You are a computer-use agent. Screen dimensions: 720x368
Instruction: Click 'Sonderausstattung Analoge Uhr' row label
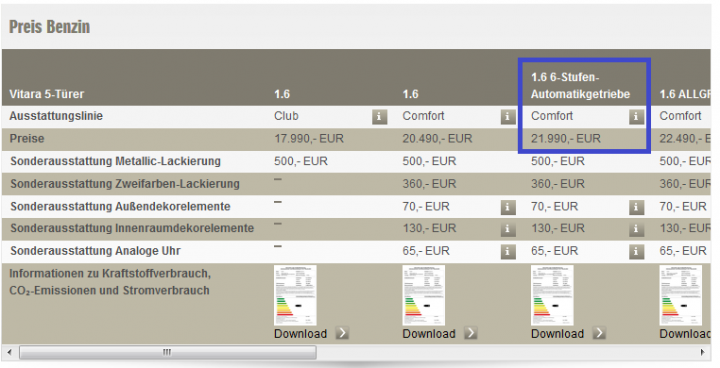96,251
